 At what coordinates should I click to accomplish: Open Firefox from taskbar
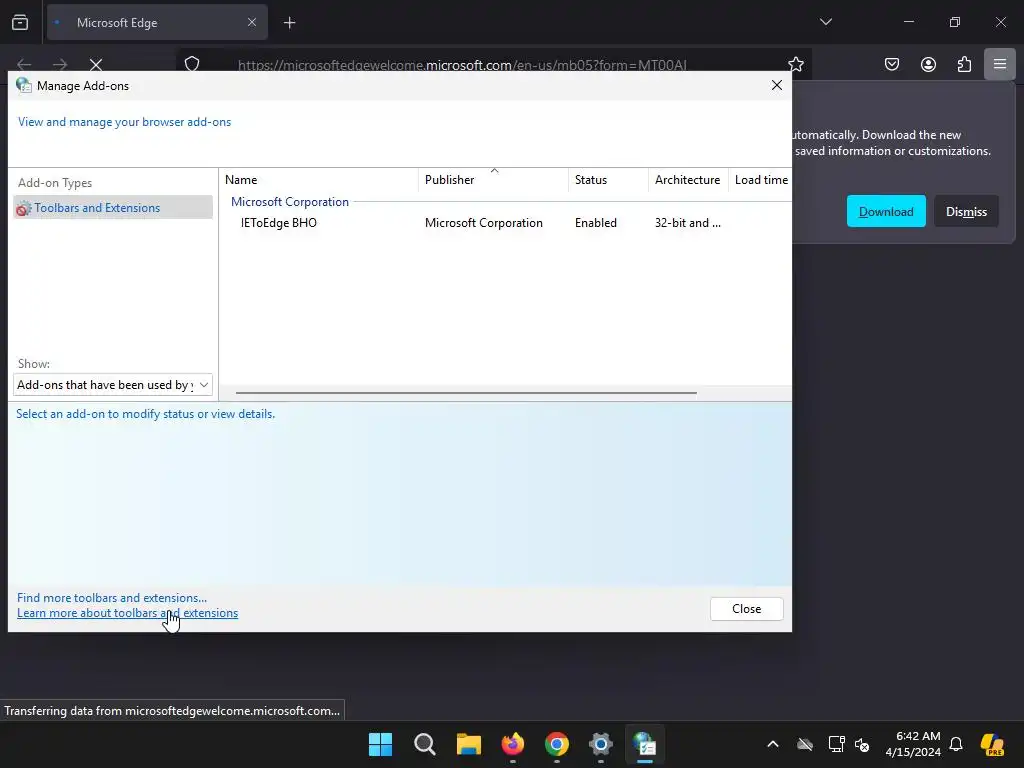pyautogui.click(x=513, y=744)
